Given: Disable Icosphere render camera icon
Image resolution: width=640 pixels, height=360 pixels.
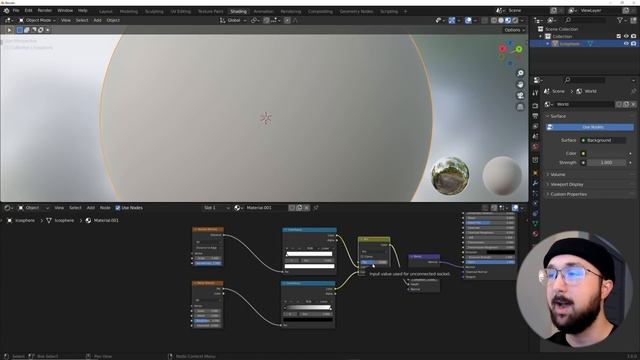Looking at the screenshot, I should (x=633, y=44).
